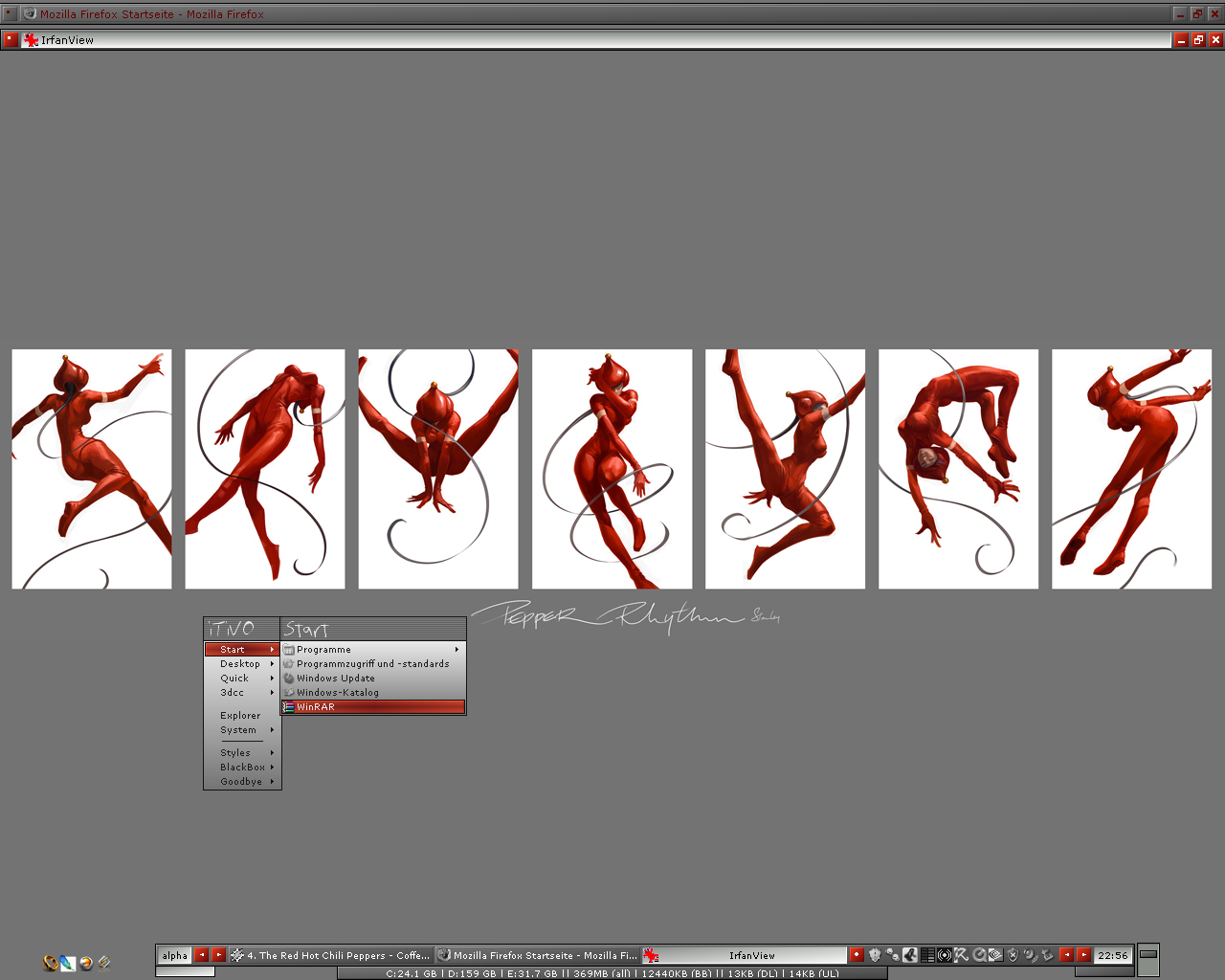Click the speaker volume tray icon
1225x980 pixels.
tap(1030, 955)
